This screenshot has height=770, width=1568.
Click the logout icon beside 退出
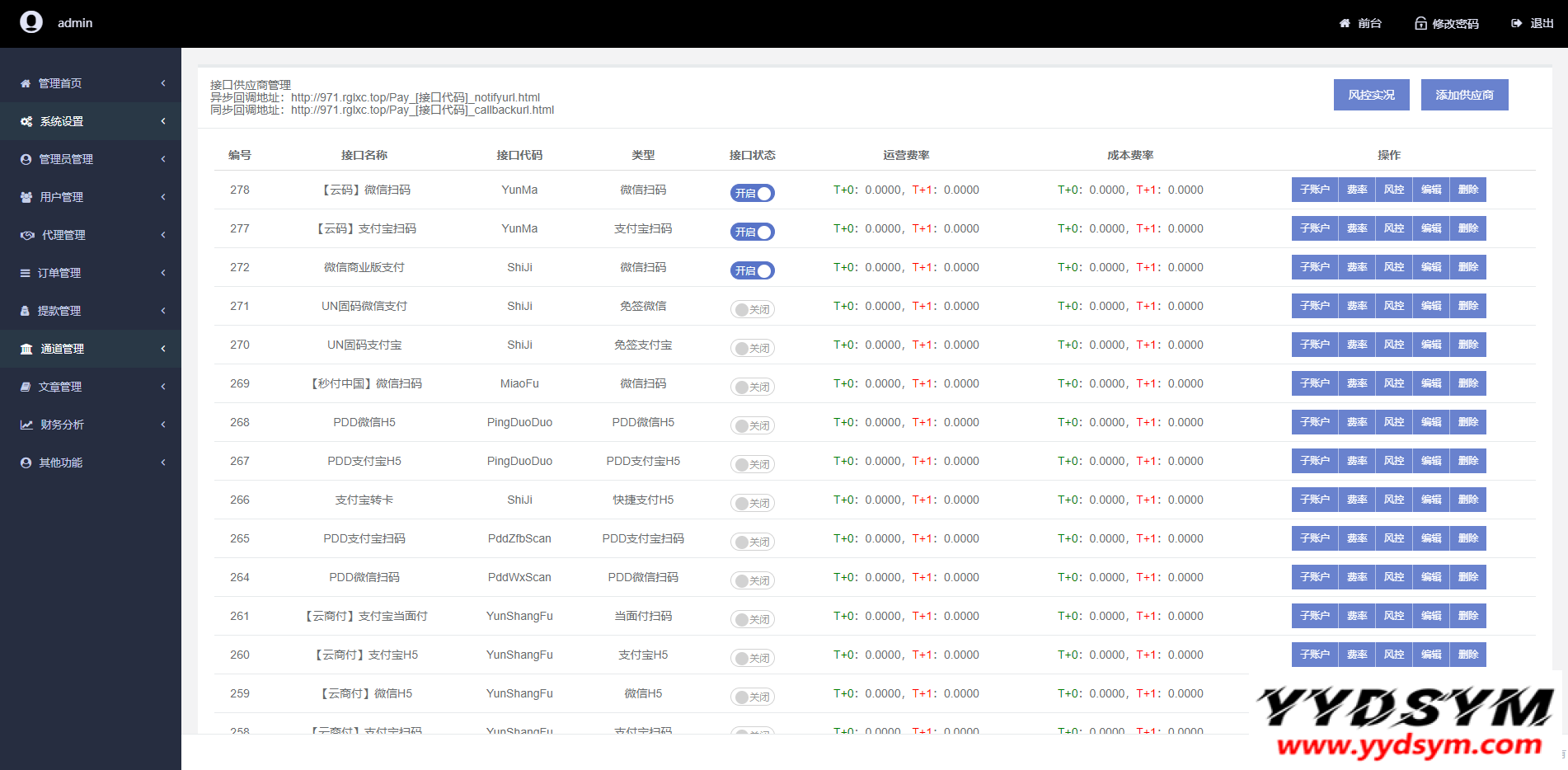pos(1516,23)
